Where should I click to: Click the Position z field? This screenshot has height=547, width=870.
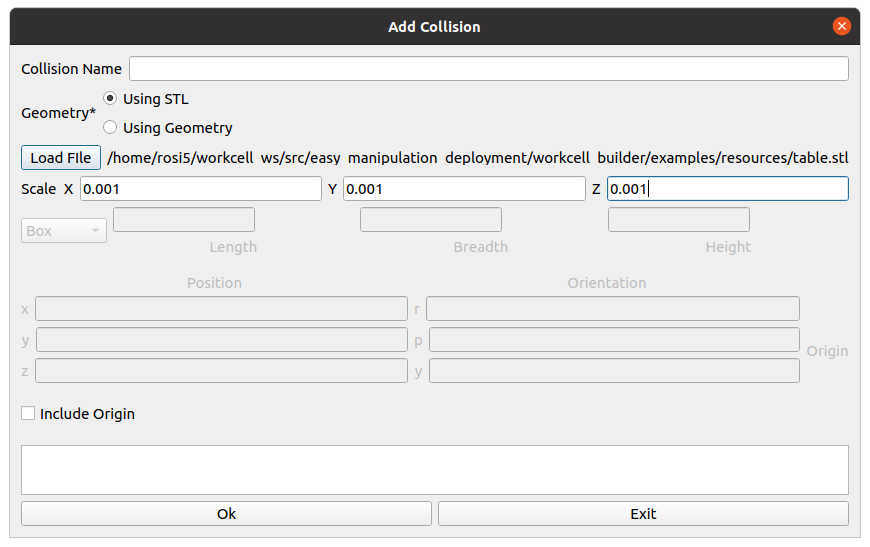[221, 371]
